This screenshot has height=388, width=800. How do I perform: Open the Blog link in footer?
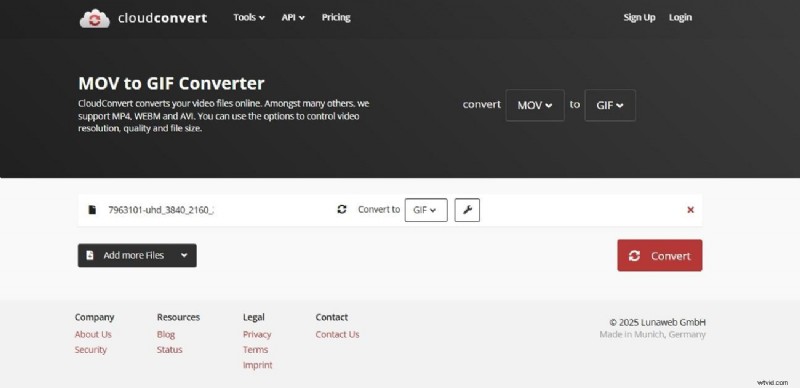tap(166, 334)
